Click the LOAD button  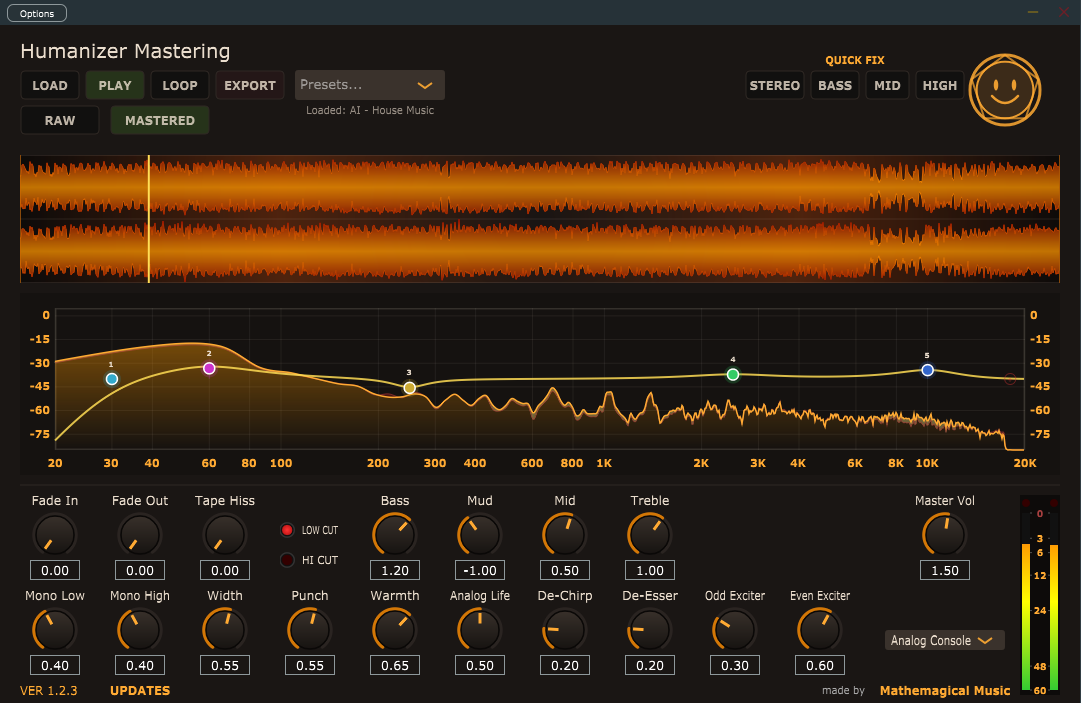[x=50, y=85]
